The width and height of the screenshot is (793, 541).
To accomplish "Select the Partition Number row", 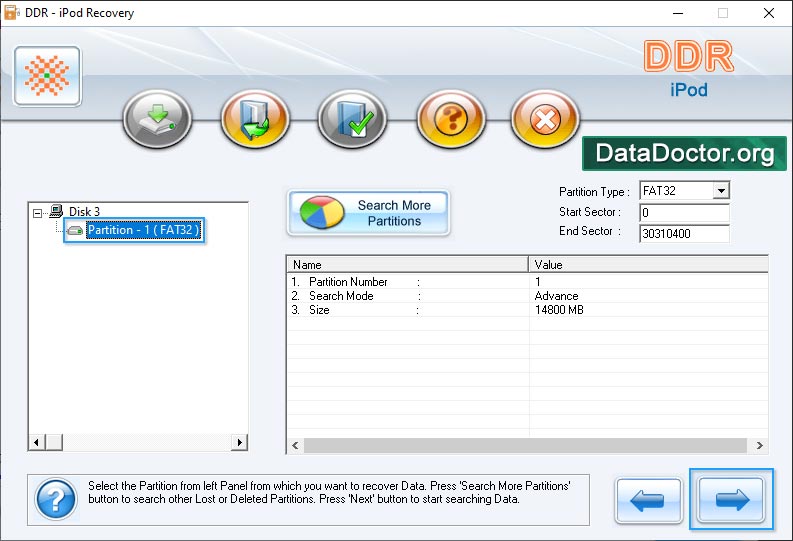I will (x=527, y=282).
